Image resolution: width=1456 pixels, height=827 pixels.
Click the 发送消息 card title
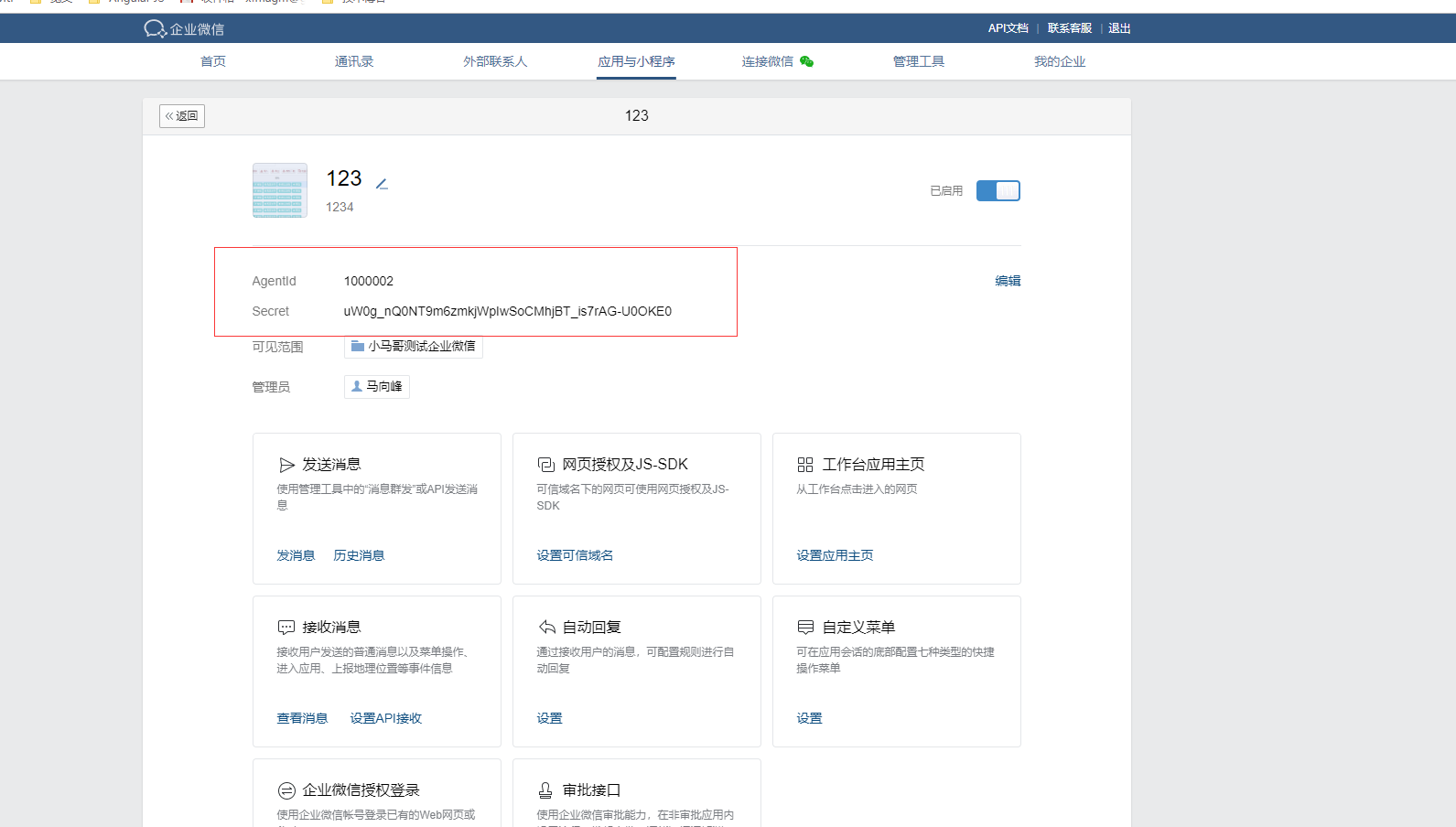[331, 465]
